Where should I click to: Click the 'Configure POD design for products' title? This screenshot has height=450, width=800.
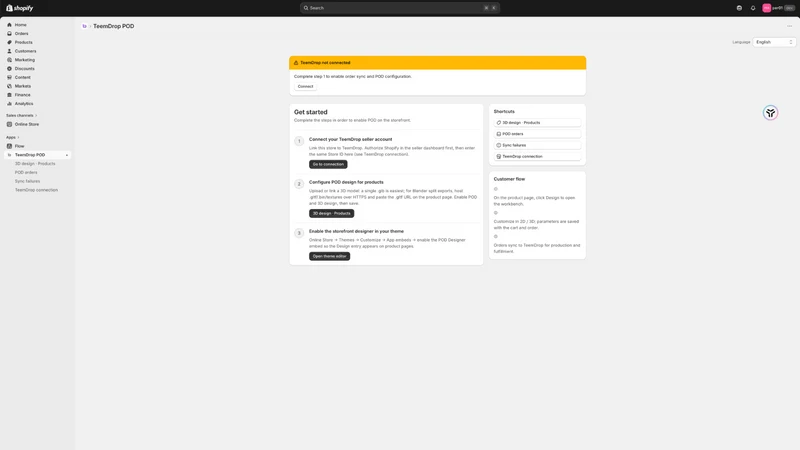pos(346,182)
